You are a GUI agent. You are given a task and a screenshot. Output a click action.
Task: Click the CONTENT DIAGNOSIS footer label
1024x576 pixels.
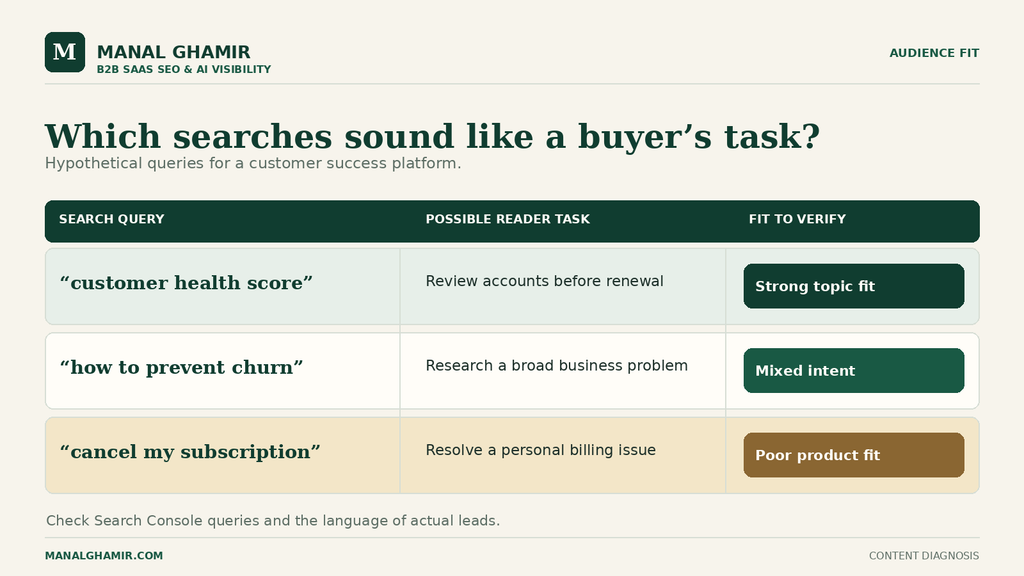pos(923,556)
